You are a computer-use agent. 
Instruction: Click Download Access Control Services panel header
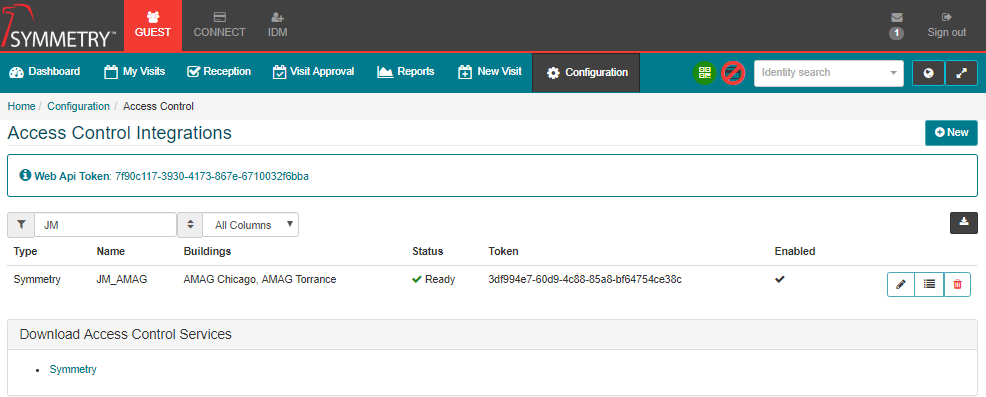(493, 334)
